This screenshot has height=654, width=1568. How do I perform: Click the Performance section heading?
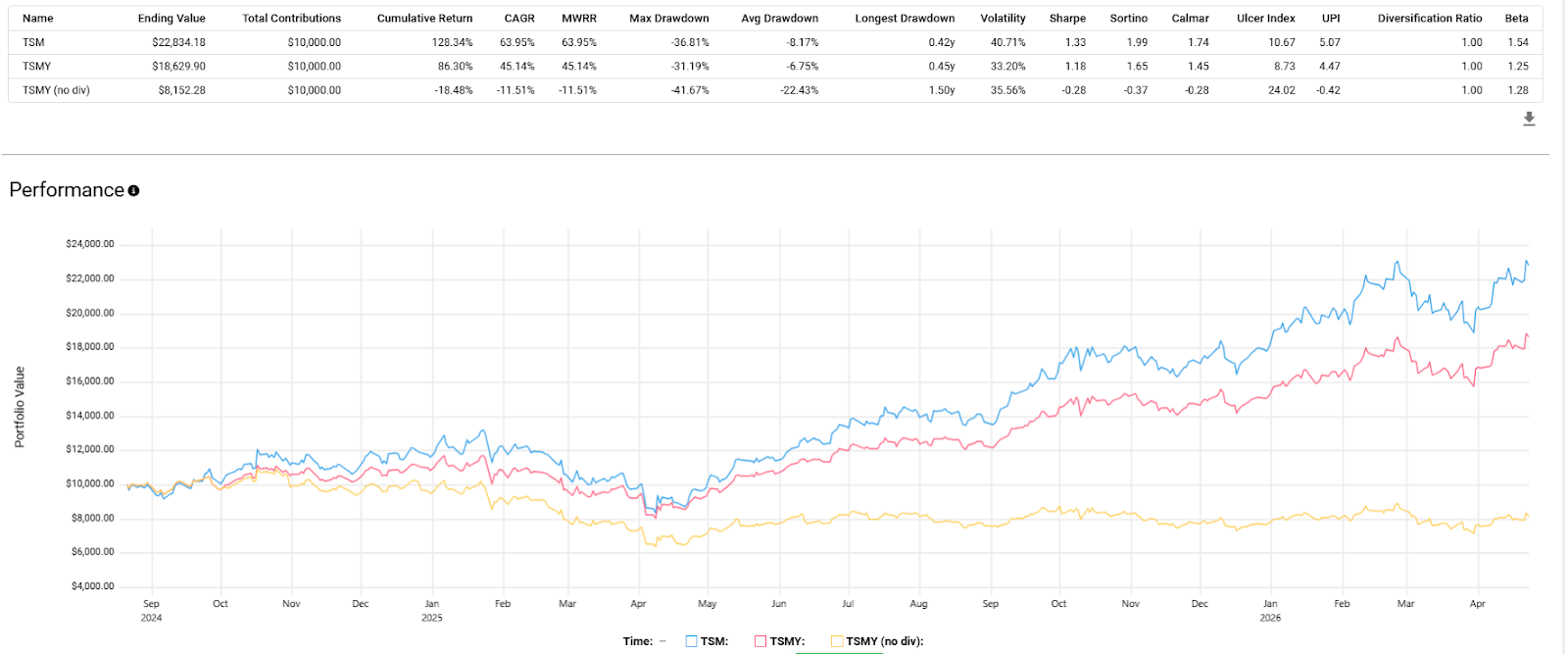click(67, 190)
